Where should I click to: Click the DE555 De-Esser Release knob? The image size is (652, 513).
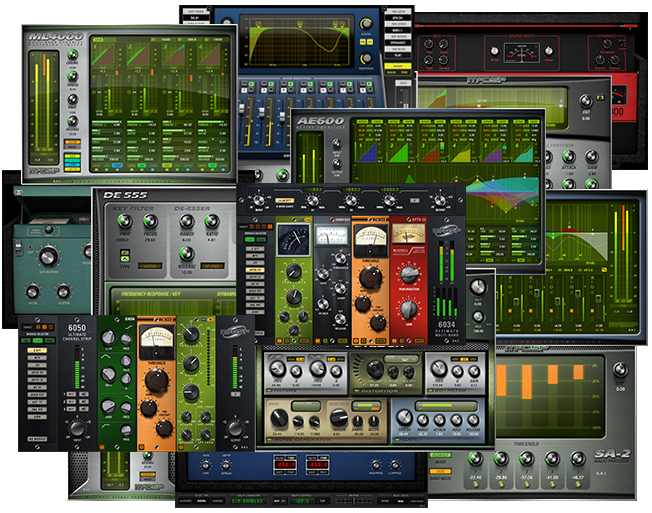187,254
